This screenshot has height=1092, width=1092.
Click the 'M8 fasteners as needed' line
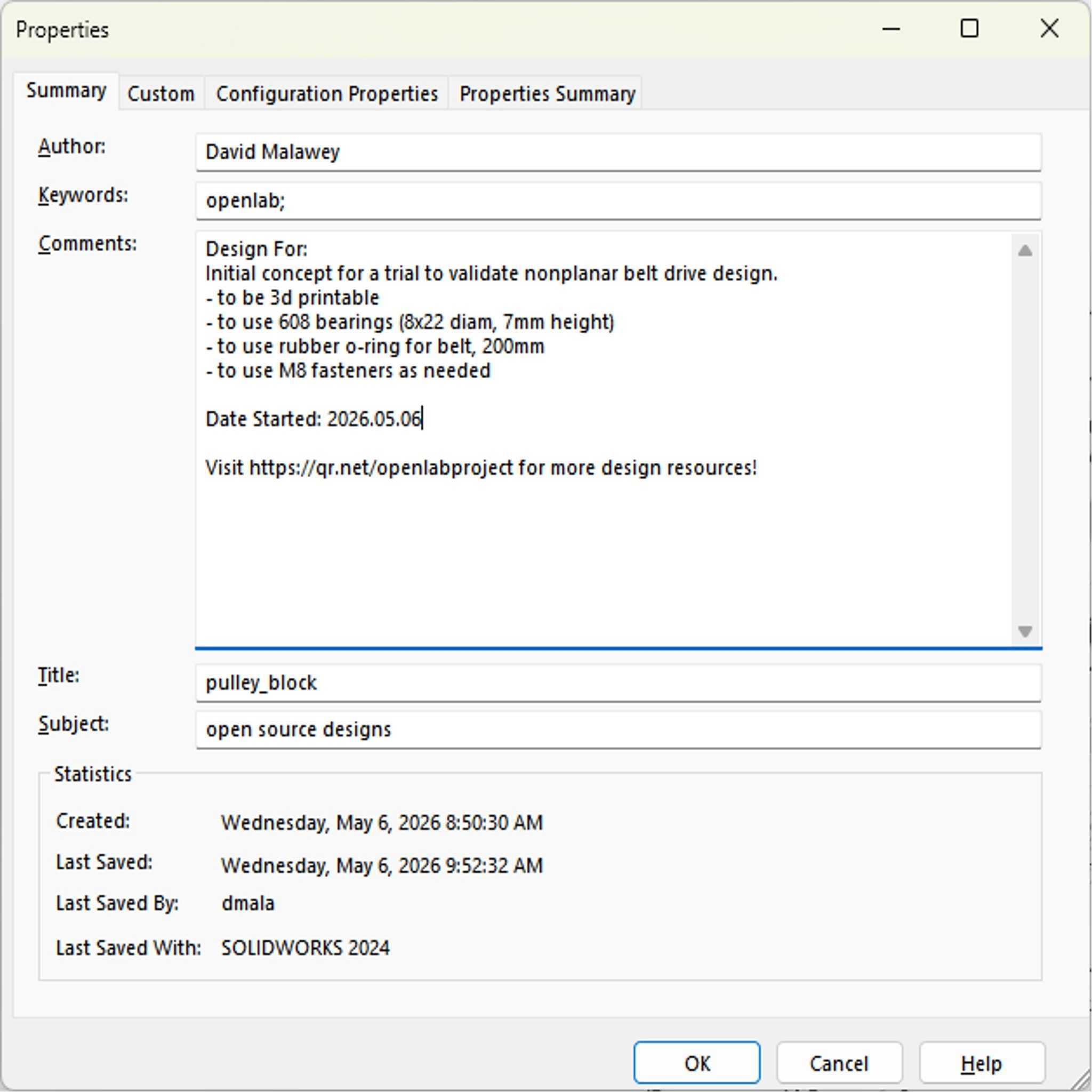click(348, 371)
